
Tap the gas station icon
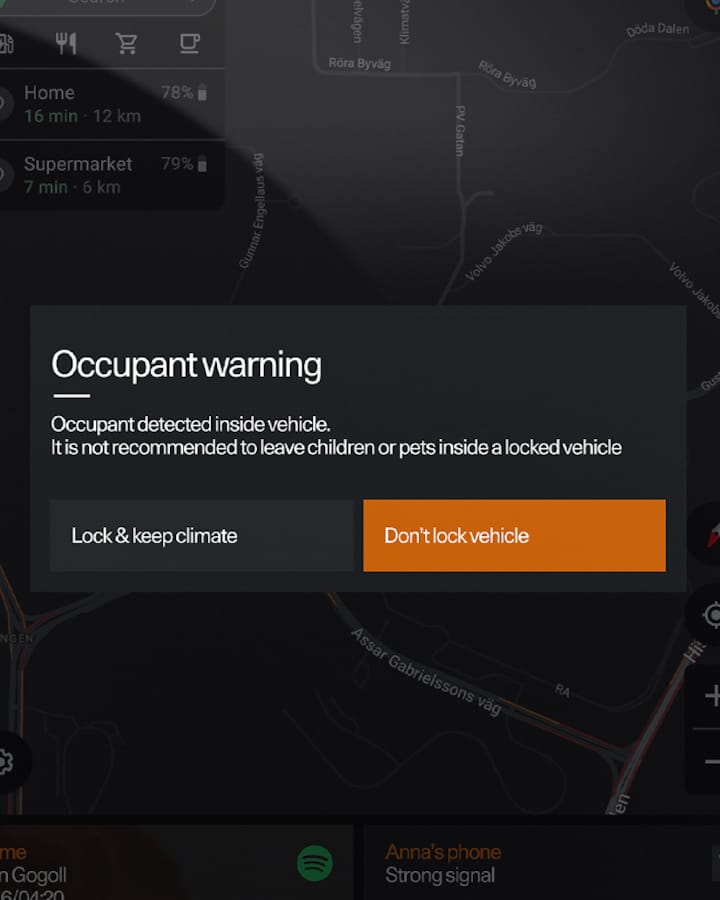click(6, 44)
